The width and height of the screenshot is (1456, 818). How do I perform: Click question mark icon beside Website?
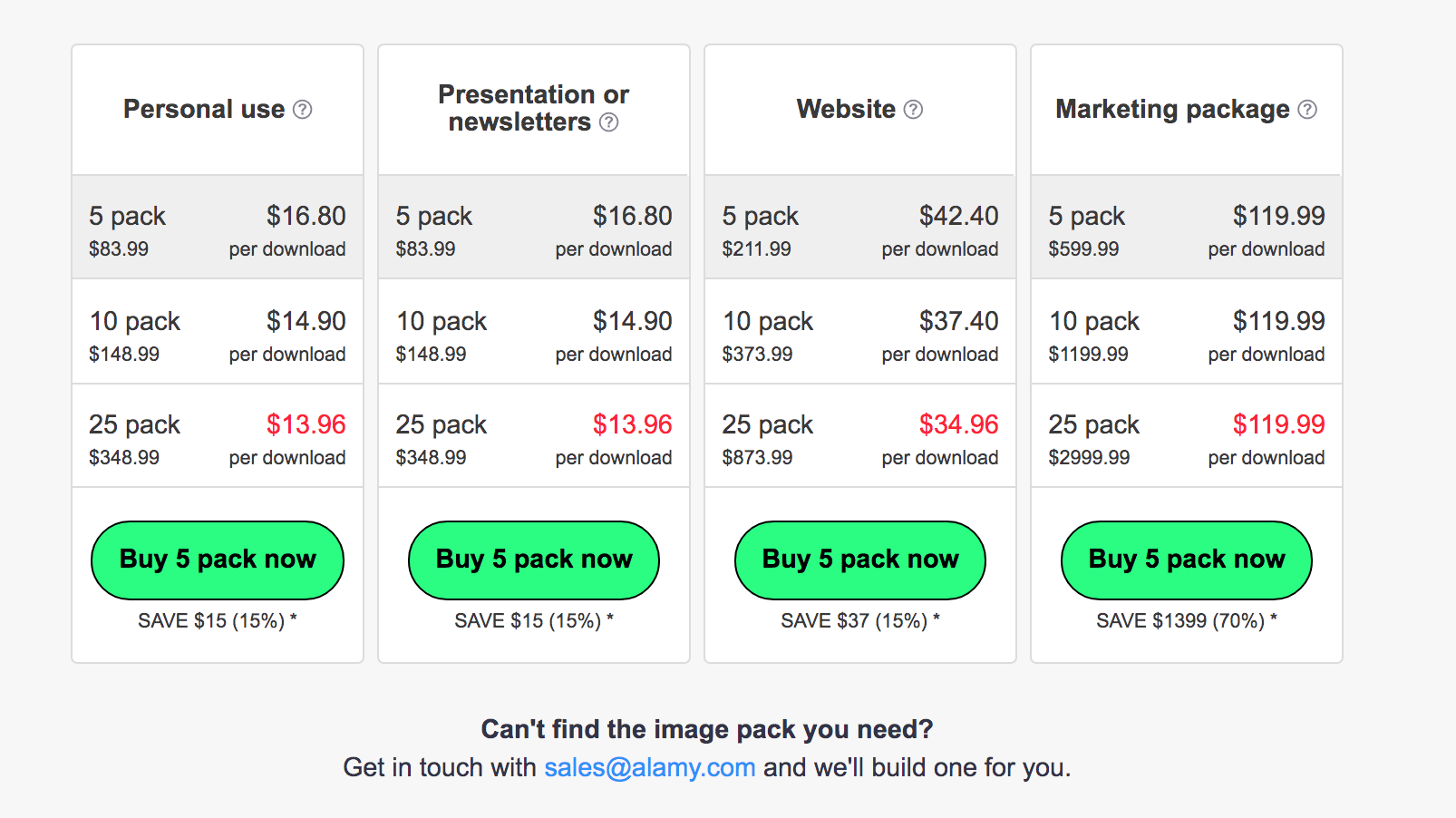914,110
